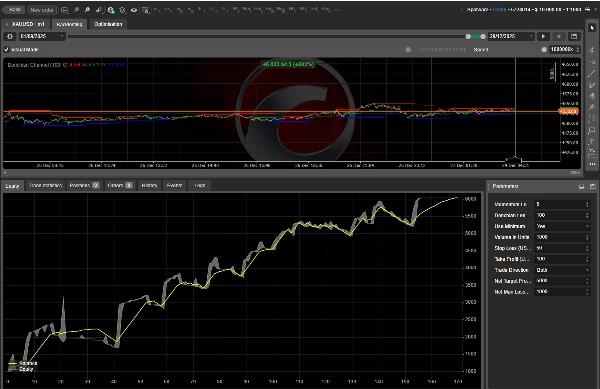This screenshot has height=389, width=600.
Task: Click the New order button
Action: [41, 10]
